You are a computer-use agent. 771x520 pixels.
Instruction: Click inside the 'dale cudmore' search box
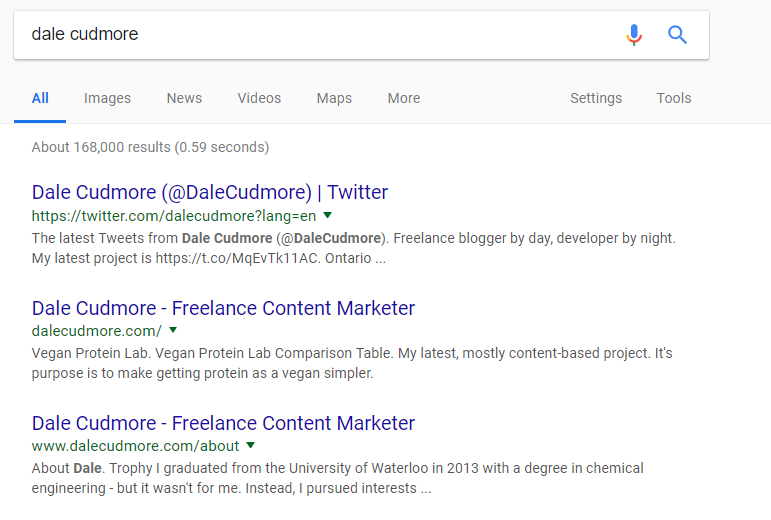click(315, 35)
